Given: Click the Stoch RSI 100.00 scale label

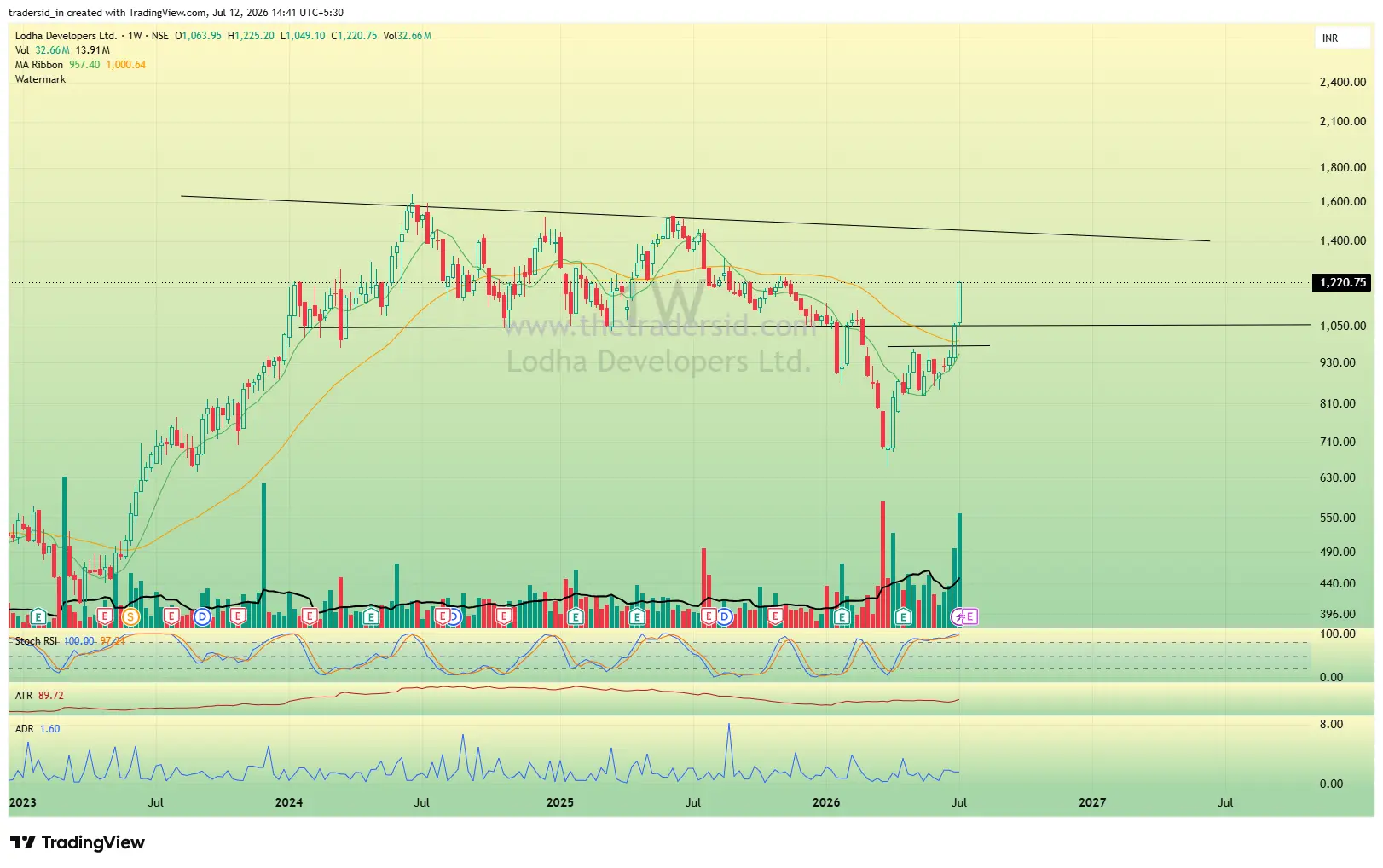Looking at the screenshot, I should pos(1338,634).
